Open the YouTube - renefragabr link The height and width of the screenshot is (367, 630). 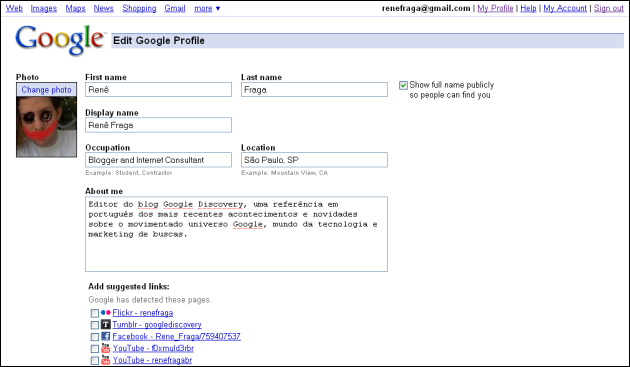pyautogui.click(x=152, y=359)
